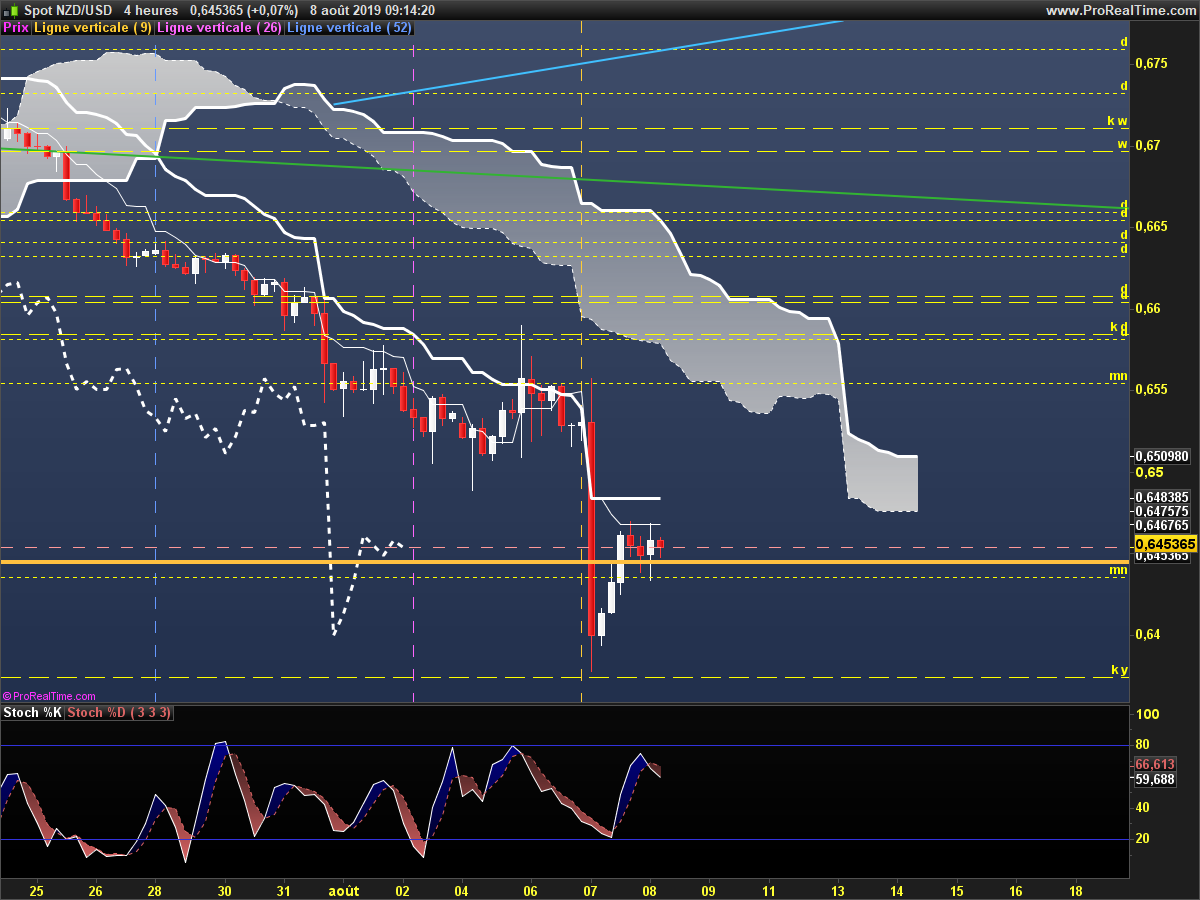This screenshot has height=900, width=1200.
Task: Click the 4 heures timeframe text
Action: [x=150, y=10]
